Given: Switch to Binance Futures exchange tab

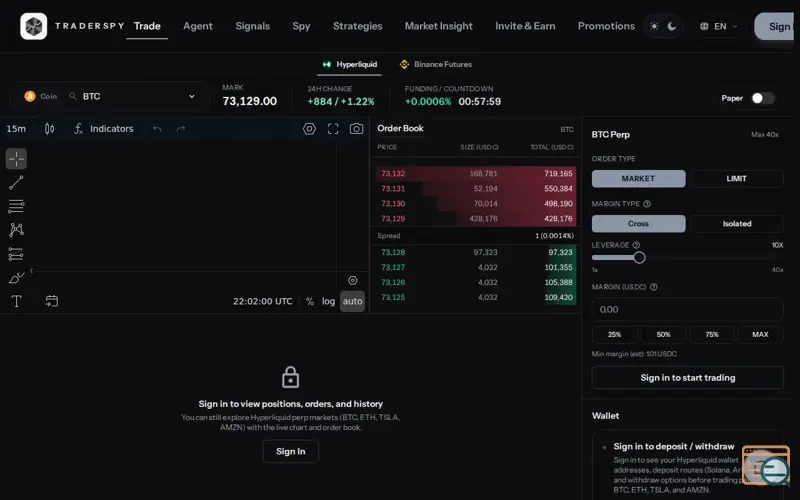Looking at the screenshot, I should point(436,64).
